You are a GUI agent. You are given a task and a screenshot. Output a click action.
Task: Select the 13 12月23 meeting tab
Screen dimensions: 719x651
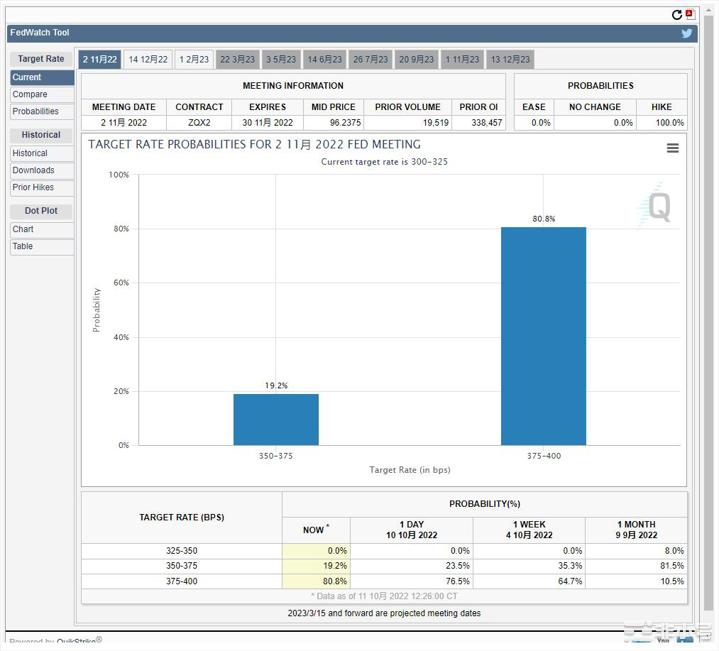[510, 60]
